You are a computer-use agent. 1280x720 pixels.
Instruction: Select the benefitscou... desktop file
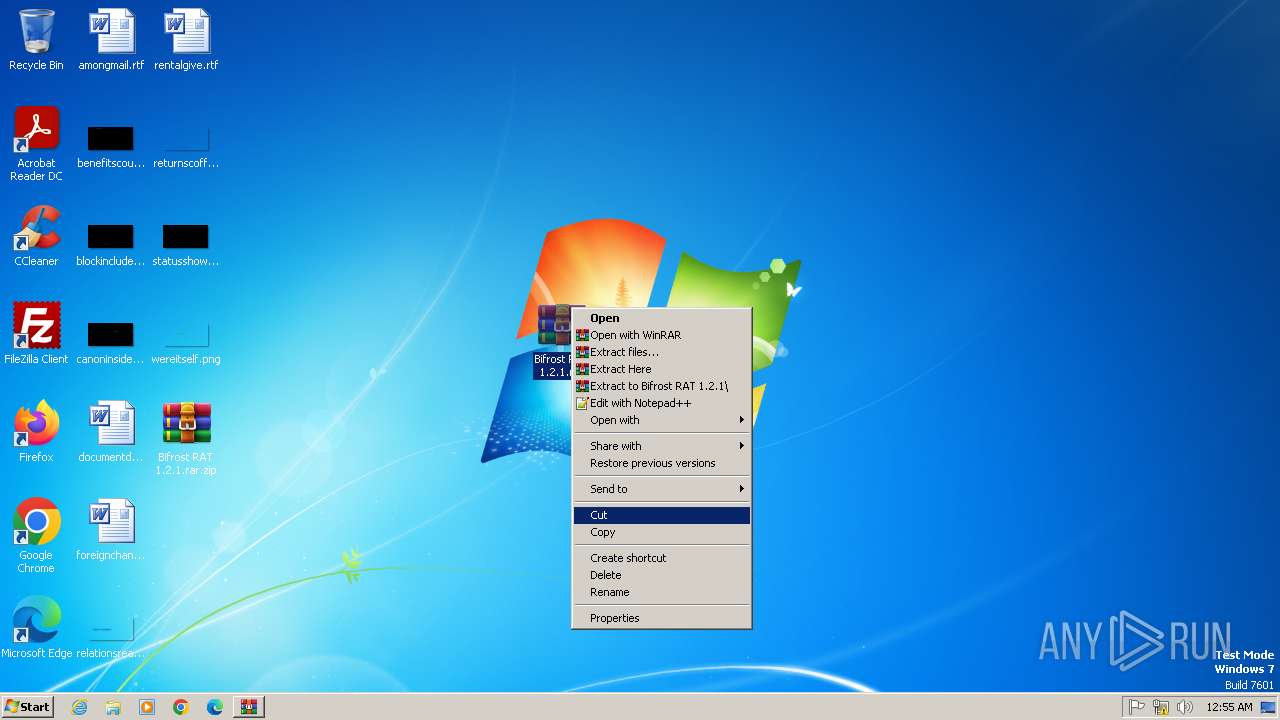[111, 146]
